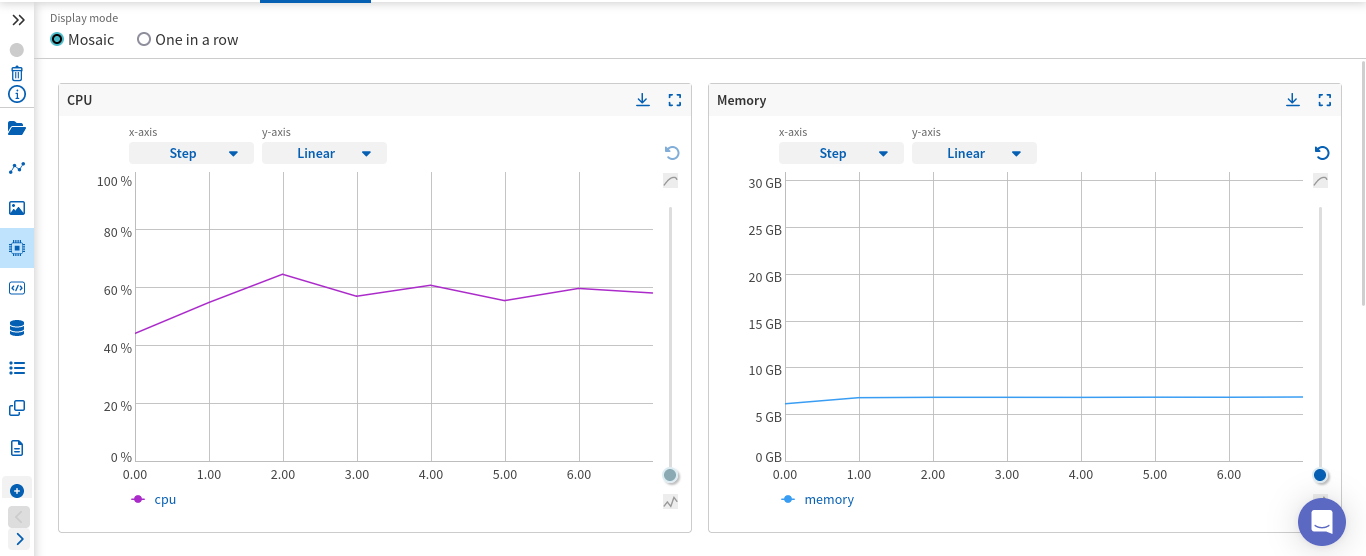Open the images icon section
This screenshot has width=1366, height=556.
pos(17,208)
